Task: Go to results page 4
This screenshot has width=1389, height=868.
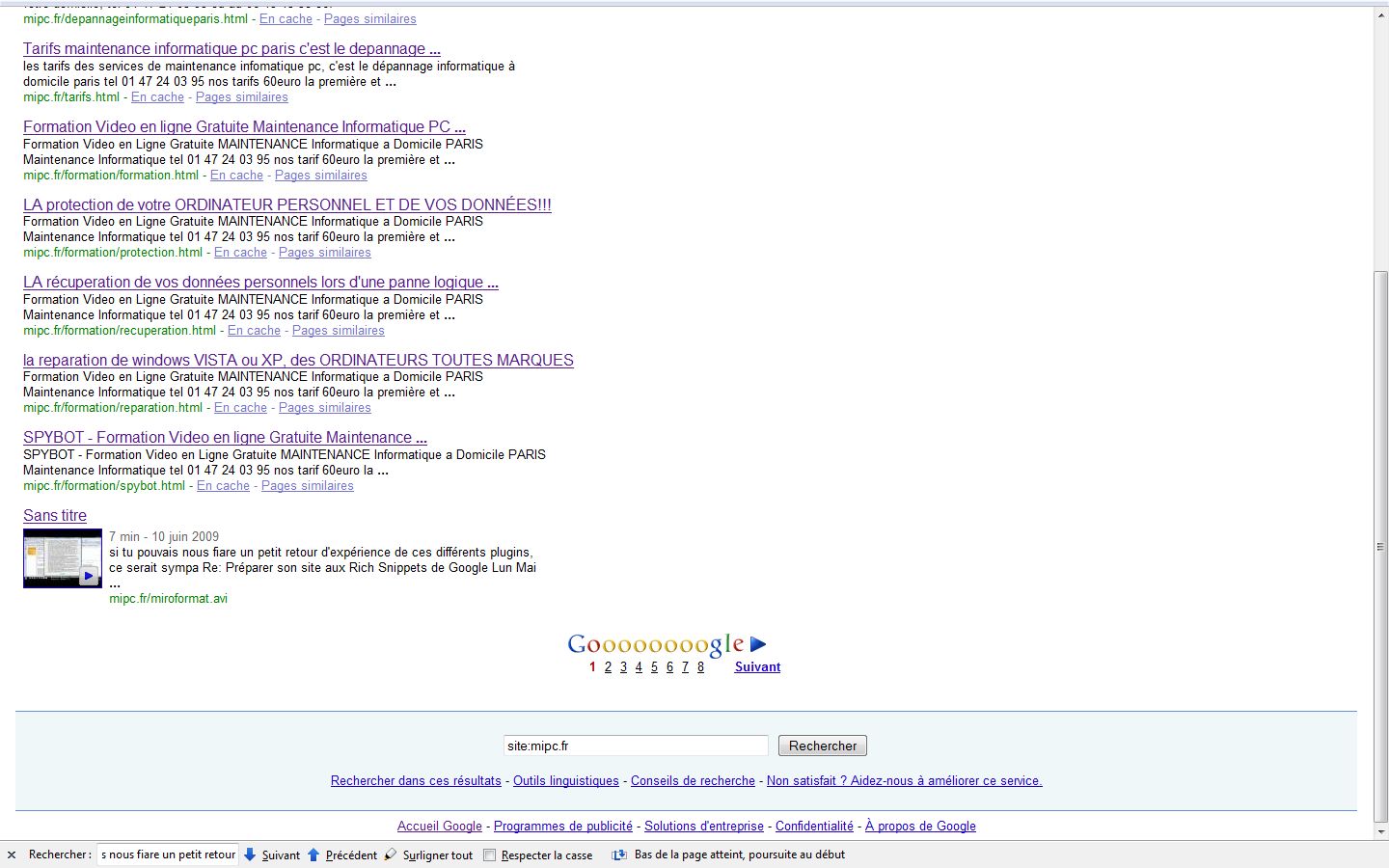Action: [639, 667]
